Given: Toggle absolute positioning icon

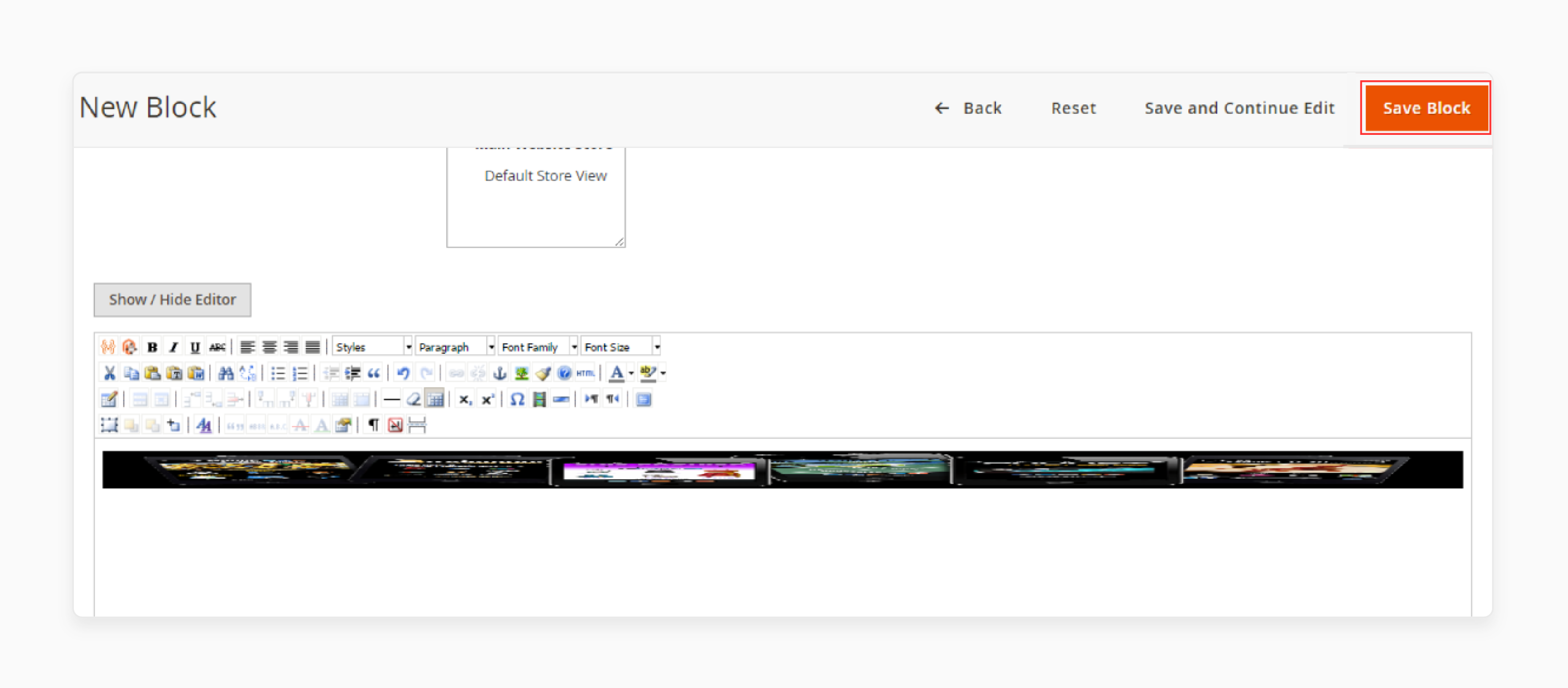Looking at the screenshot, I should [174, 425].
